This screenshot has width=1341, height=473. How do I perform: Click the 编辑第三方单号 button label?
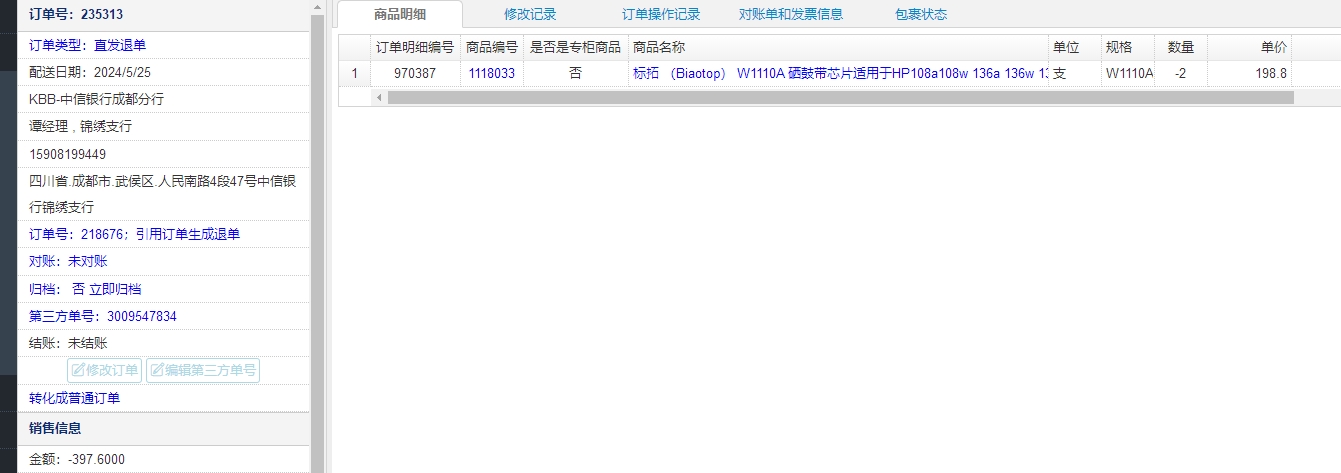tap(211, 371)
